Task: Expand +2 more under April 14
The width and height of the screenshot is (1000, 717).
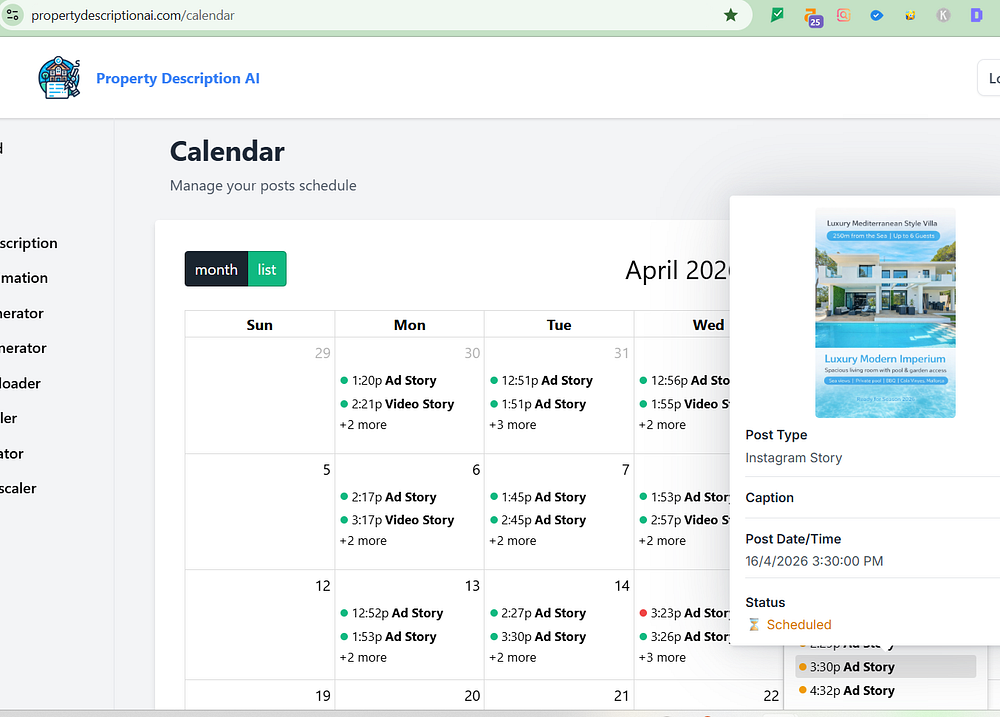Action: 513,658
